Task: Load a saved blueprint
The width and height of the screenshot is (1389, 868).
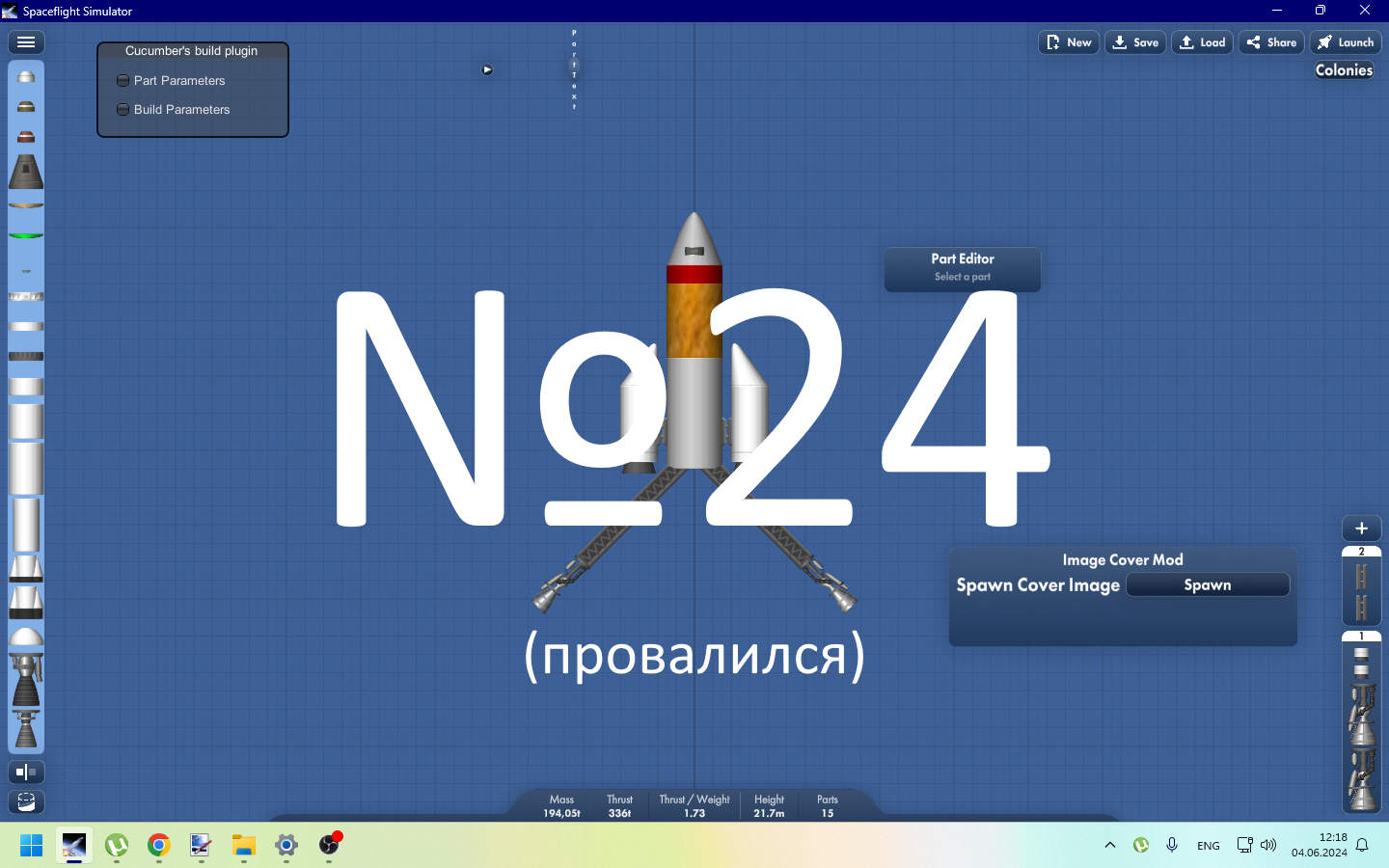Action: tap(1203, 42)
